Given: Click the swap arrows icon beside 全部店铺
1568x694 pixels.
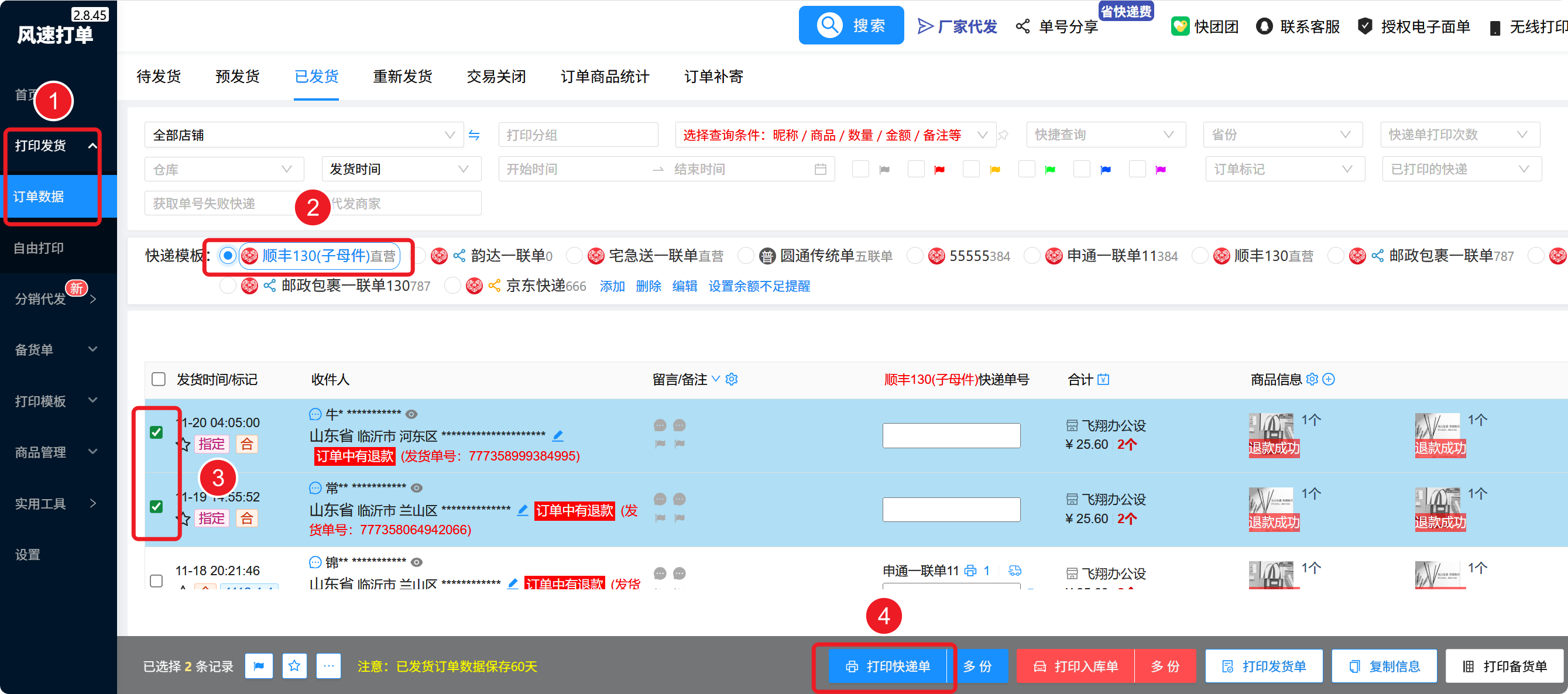Looking at the screenshot, I should (x=474, y=135).
